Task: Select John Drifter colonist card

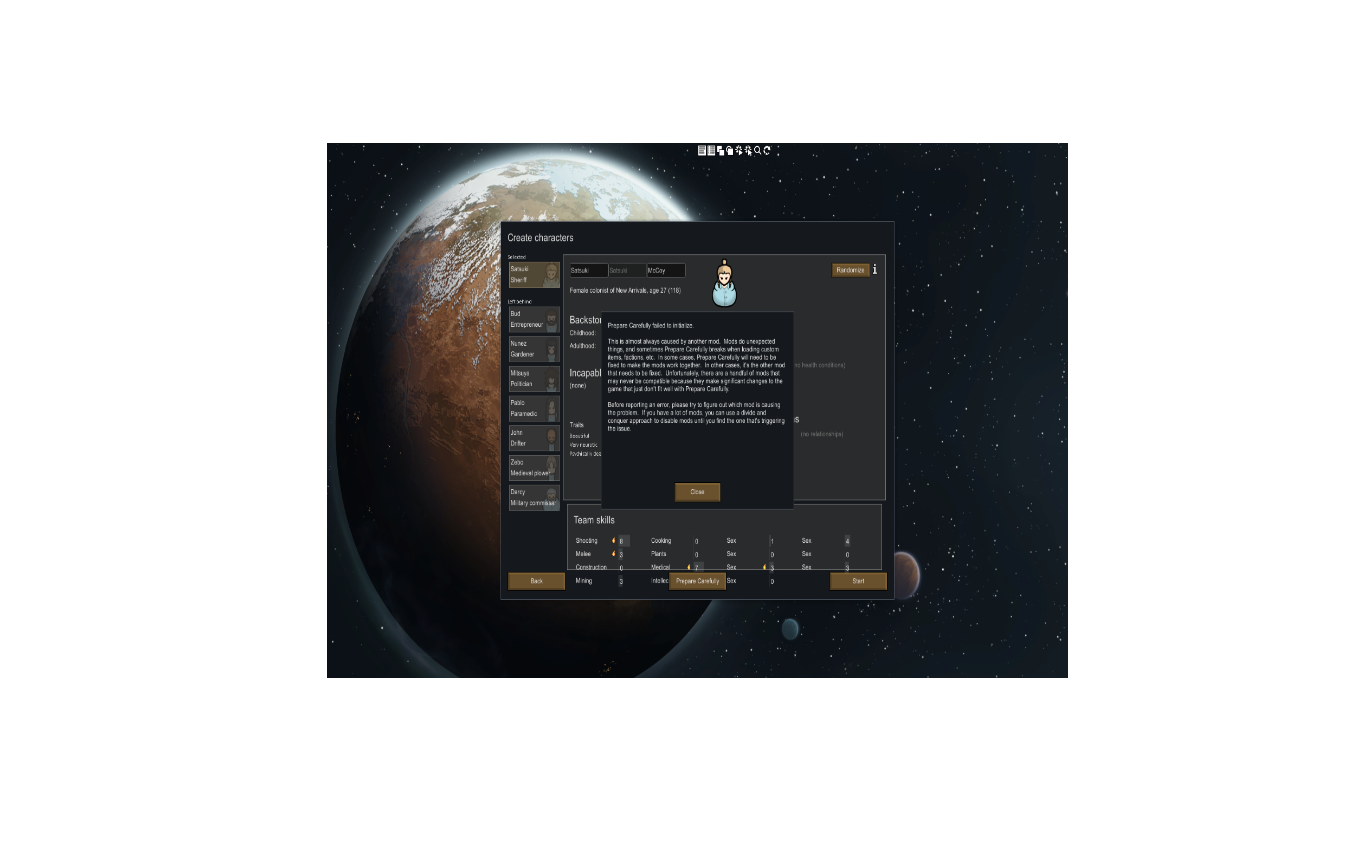Action: 534,438
